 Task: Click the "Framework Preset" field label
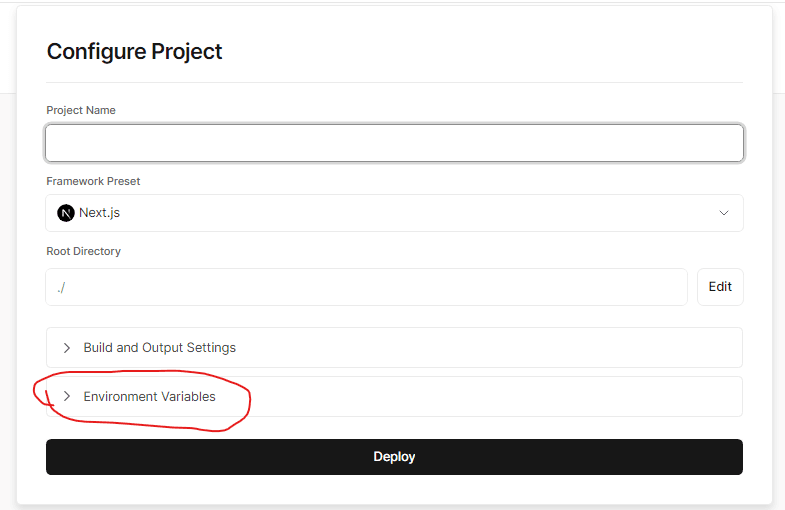tap(93, 181)
